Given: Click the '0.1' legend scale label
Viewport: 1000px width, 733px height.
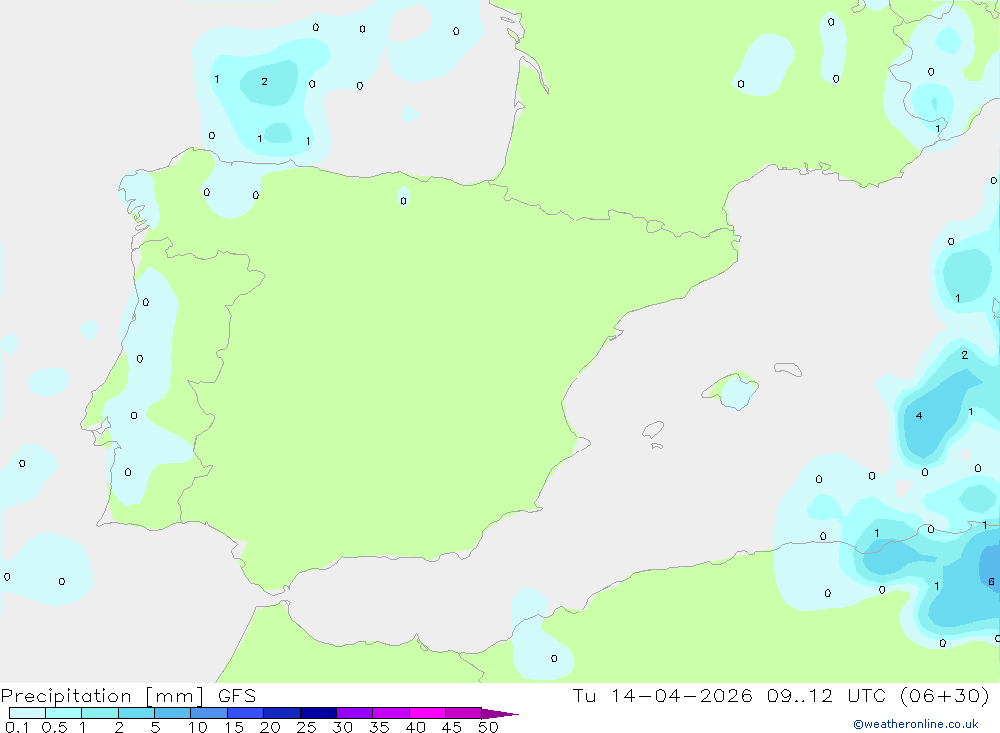Looking at the screenshot, I should click(17, 727).
